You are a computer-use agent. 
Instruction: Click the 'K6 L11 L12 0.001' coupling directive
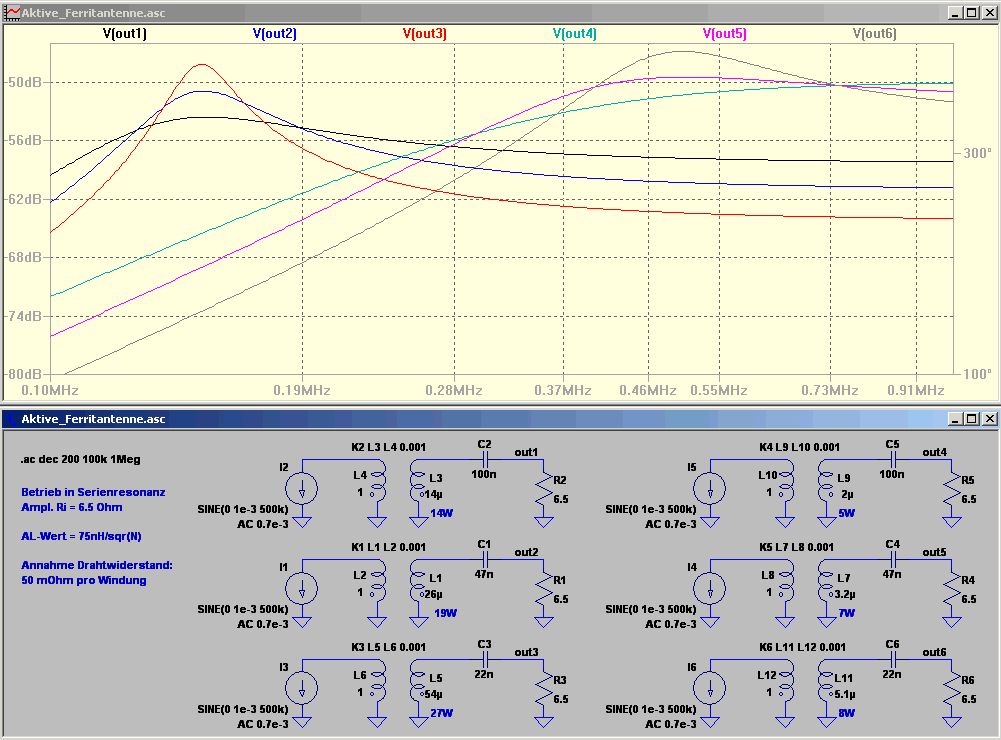(x=802, y=647)
